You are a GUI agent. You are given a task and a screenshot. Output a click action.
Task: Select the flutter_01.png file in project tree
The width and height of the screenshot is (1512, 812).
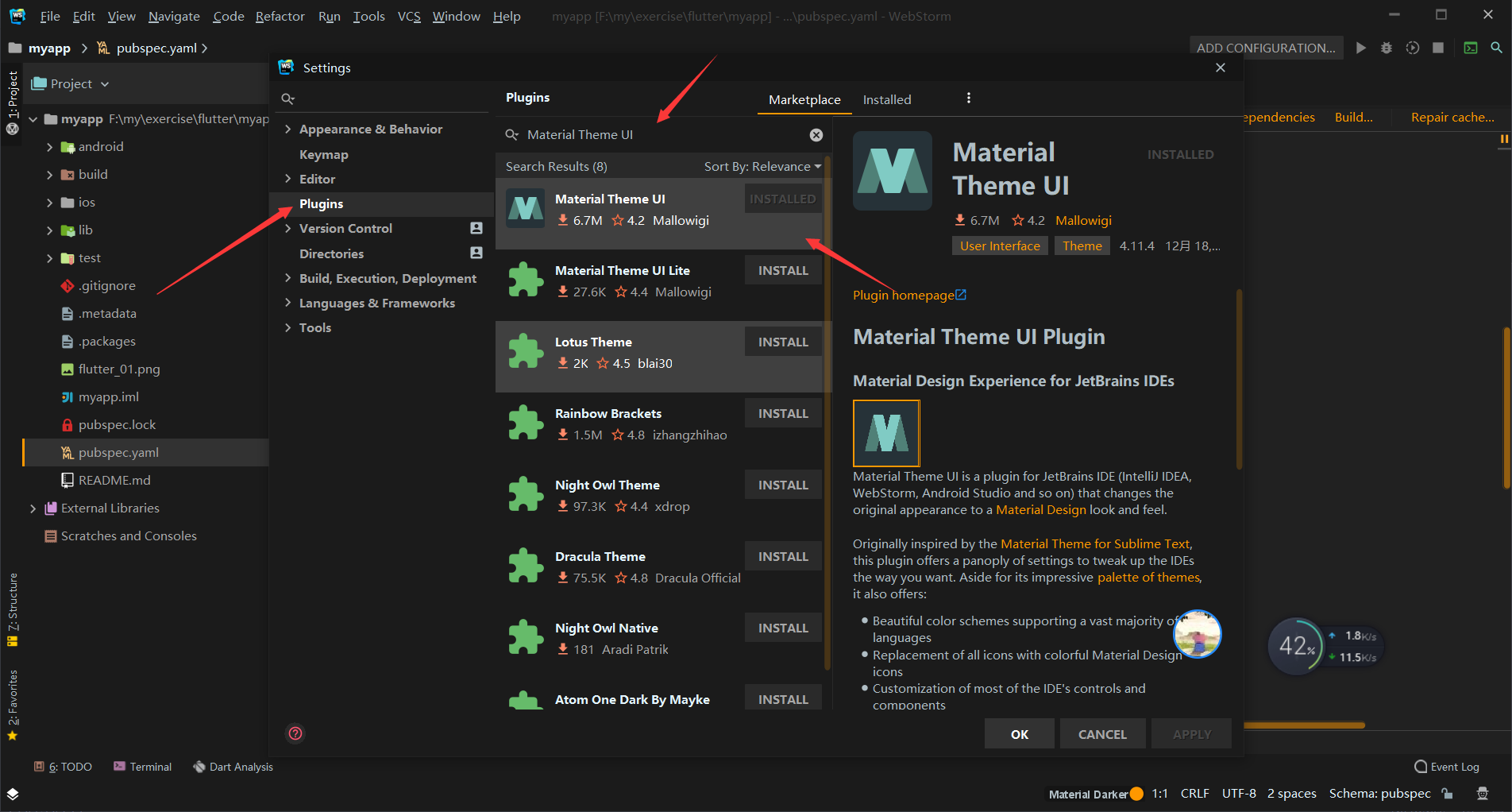point(120,369)
